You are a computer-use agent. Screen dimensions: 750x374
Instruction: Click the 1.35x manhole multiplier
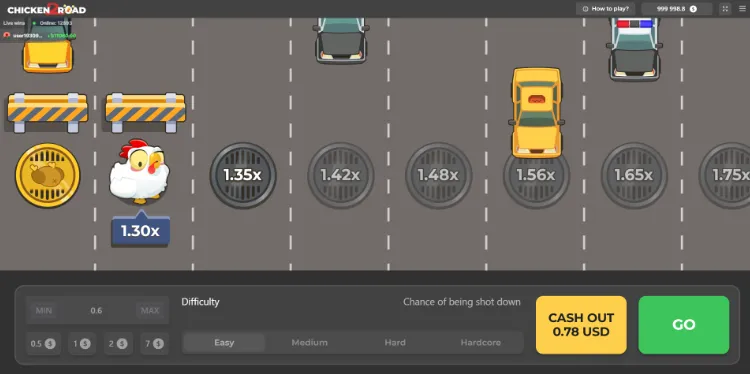243,175
